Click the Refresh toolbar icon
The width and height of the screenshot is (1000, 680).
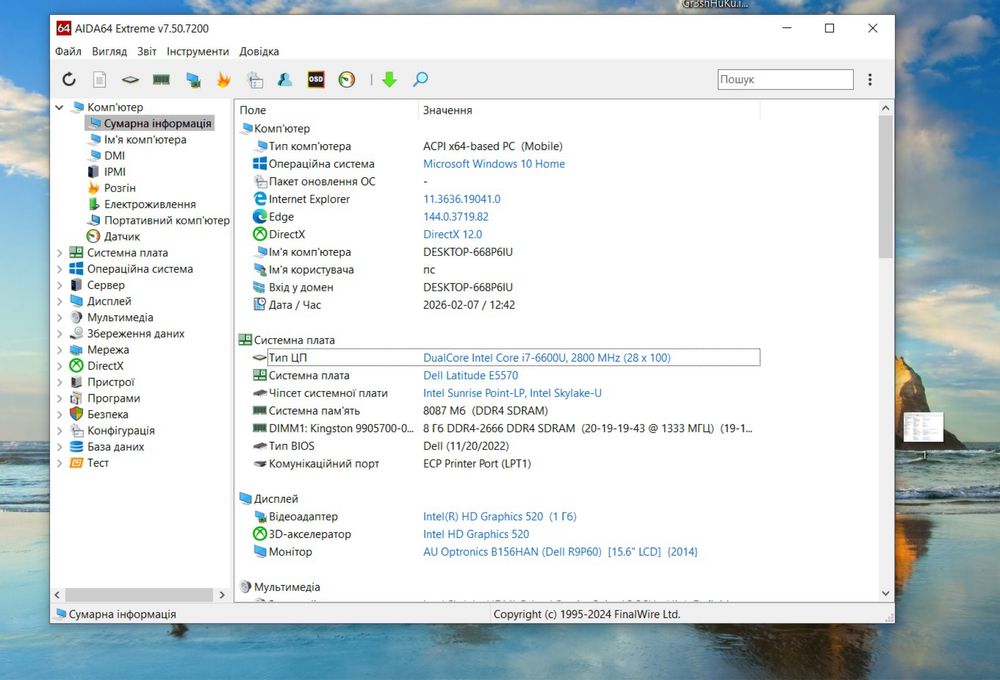click(x=69, y=79)
